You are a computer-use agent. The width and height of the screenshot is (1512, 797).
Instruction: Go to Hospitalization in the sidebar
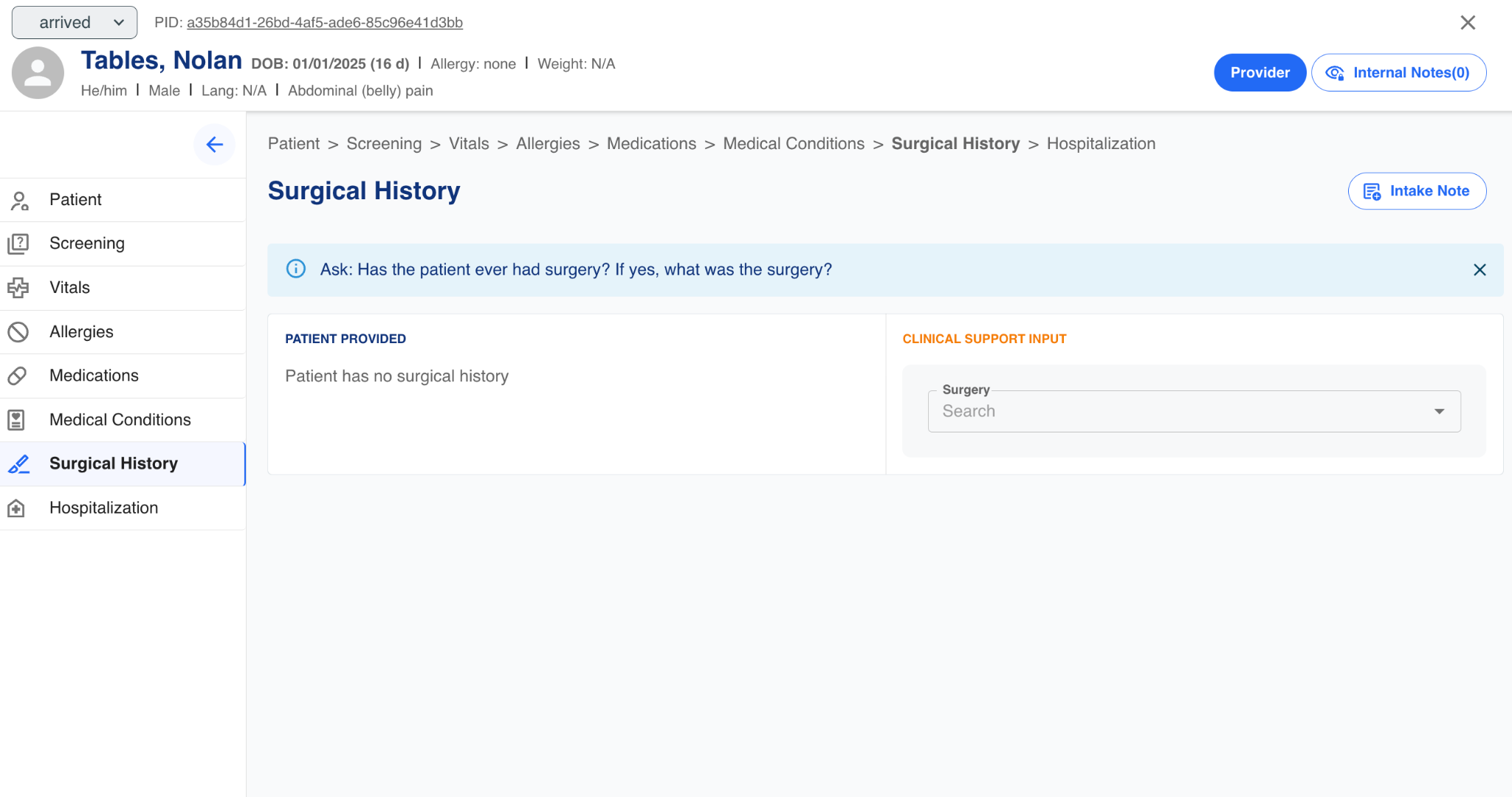pyautogui.click(x=104, y=508)
